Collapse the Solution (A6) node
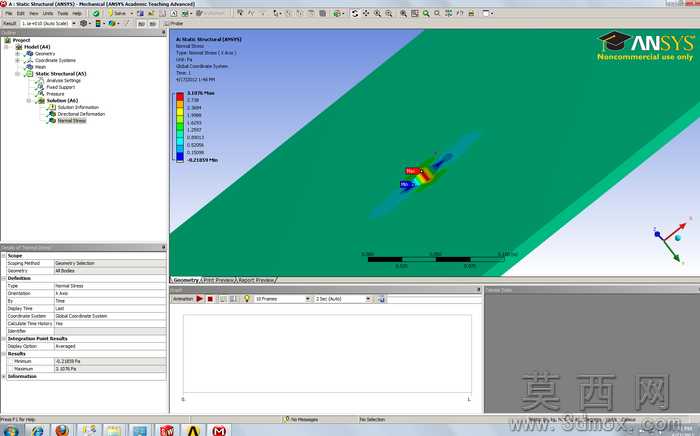Image resolution: width=700 pixels, height=436 pixels. coord(29,100)
